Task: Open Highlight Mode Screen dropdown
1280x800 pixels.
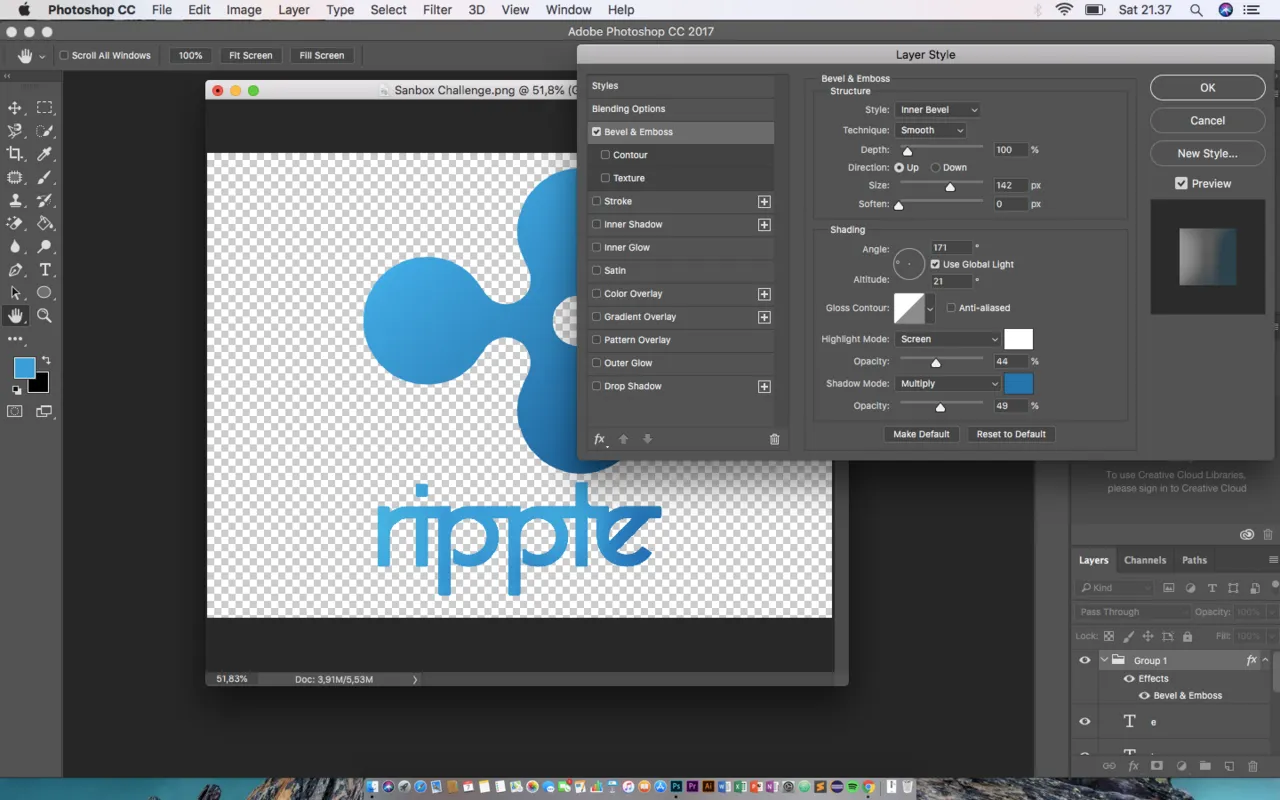Action: point(947,339)
